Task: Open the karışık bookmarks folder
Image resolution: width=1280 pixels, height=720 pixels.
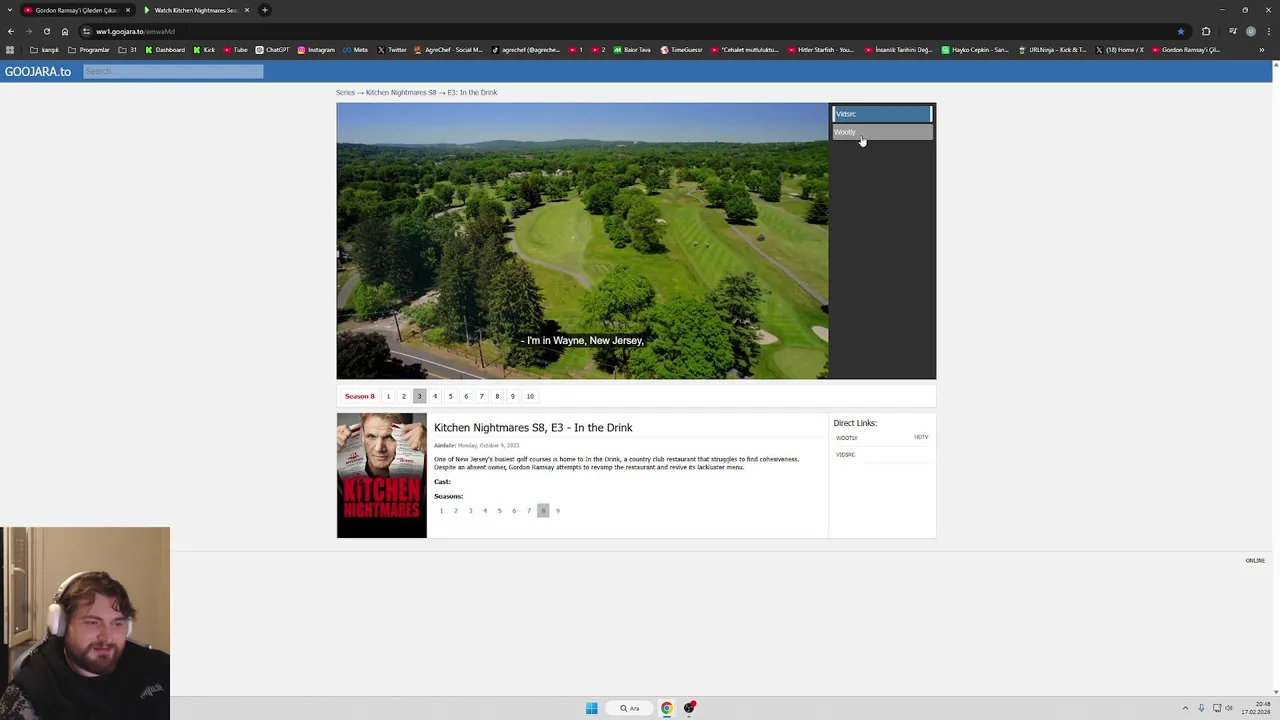Action: [x=45, y=50]
